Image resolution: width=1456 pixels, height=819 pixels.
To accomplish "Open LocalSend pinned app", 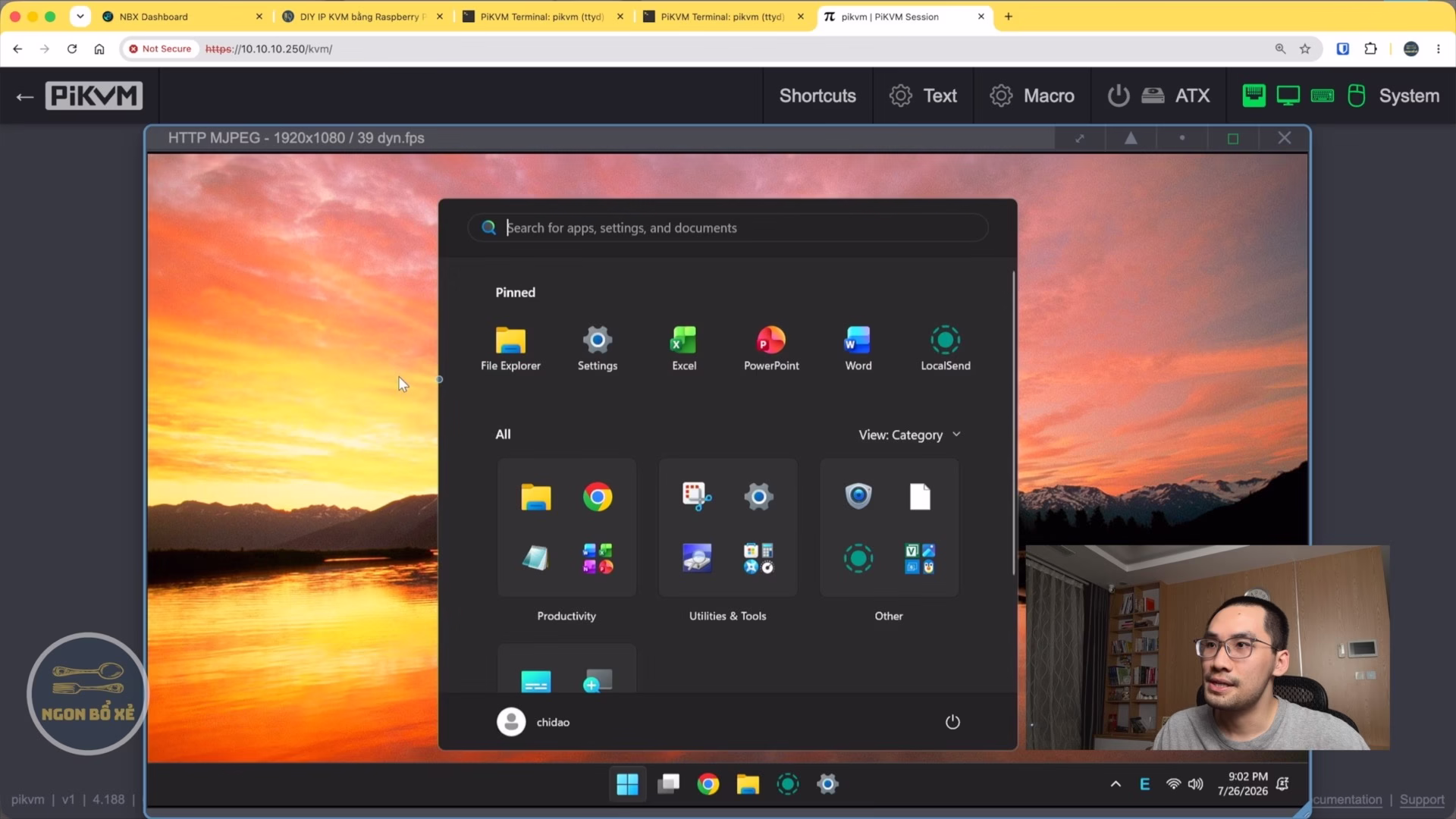I will point(946,349).
